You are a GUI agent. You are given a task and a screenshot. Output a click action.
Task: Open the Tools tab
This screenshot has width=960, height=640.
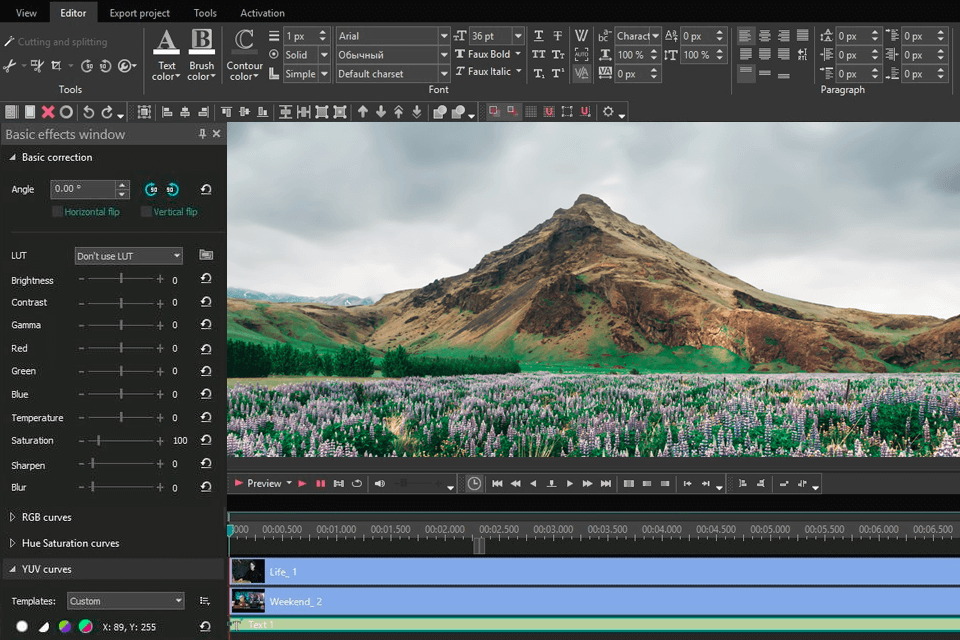[x=205, y=13]
